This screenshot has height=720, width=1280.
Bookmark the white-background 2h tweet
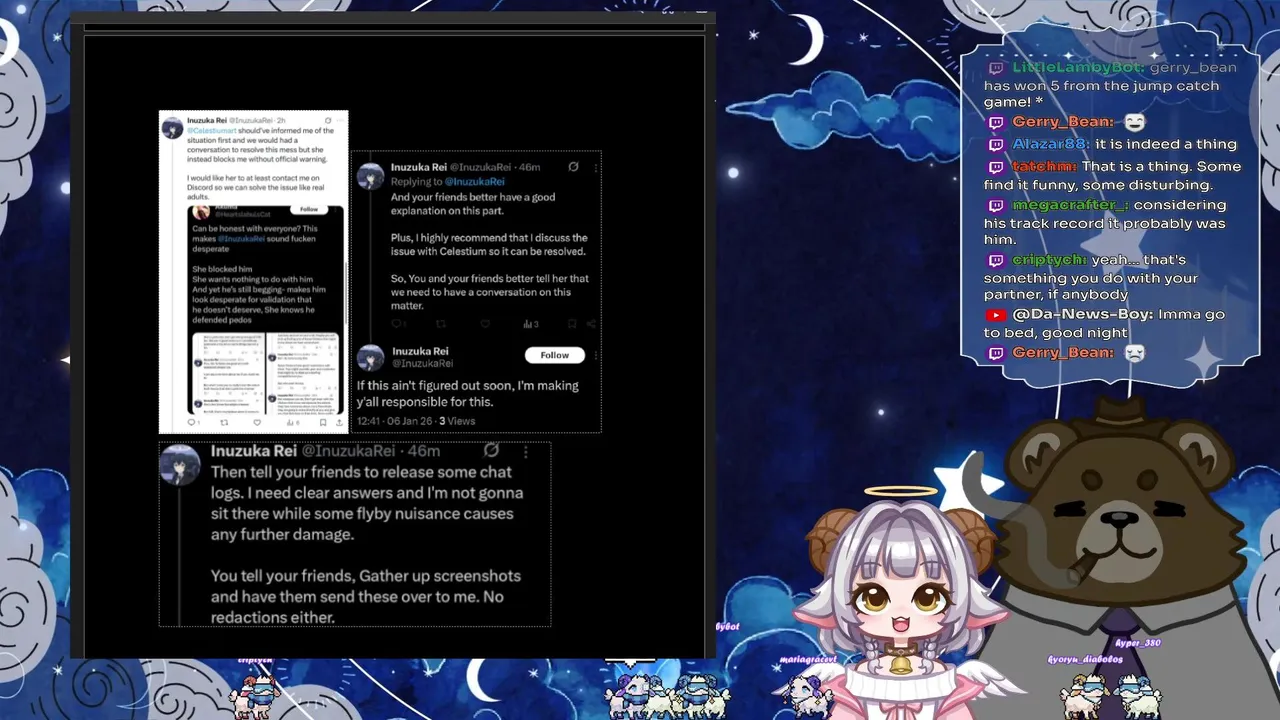tap(322, 422)
